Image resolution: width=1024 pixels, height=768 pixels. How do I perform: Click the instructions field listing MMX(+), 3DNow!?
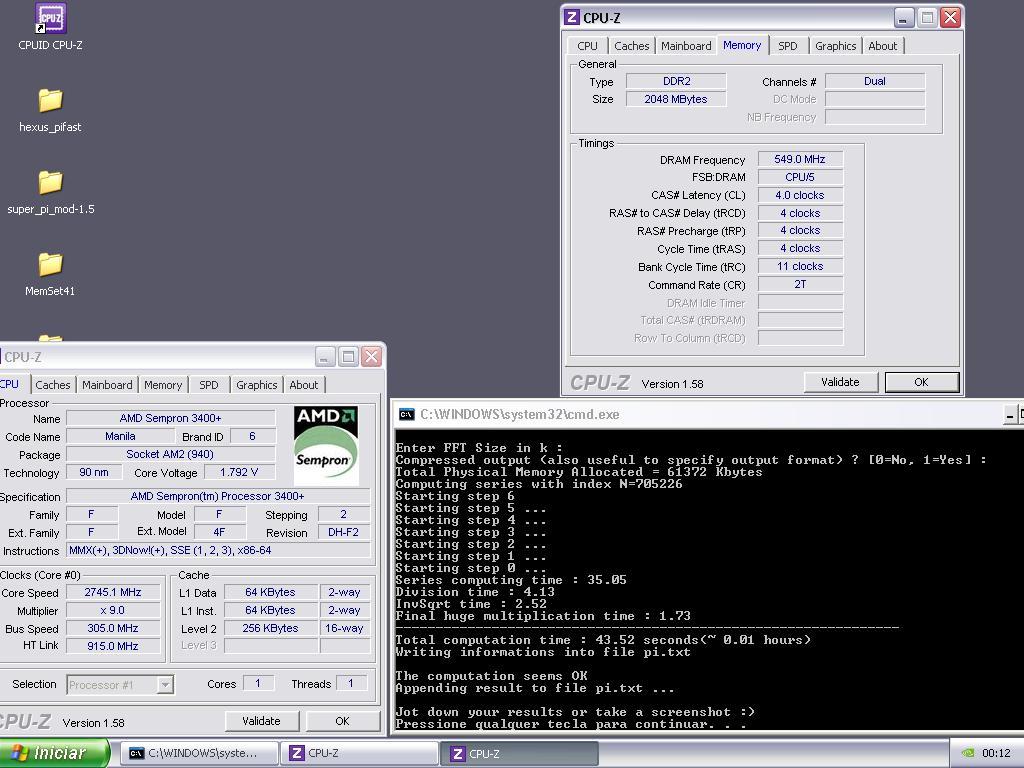tap(218, 551)
